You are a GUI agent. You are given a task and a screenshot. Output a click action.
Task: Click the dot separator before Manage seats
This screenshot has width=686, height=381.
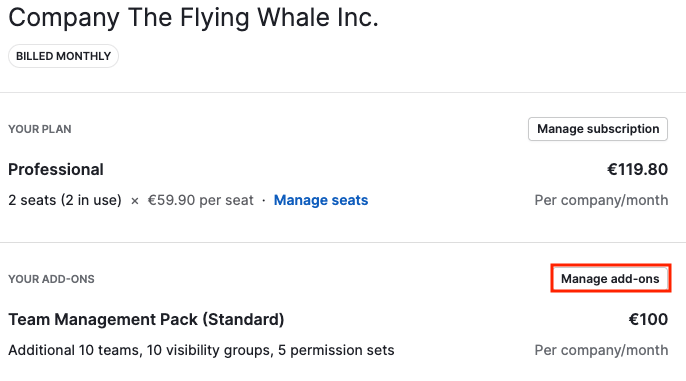pos(264,200)
